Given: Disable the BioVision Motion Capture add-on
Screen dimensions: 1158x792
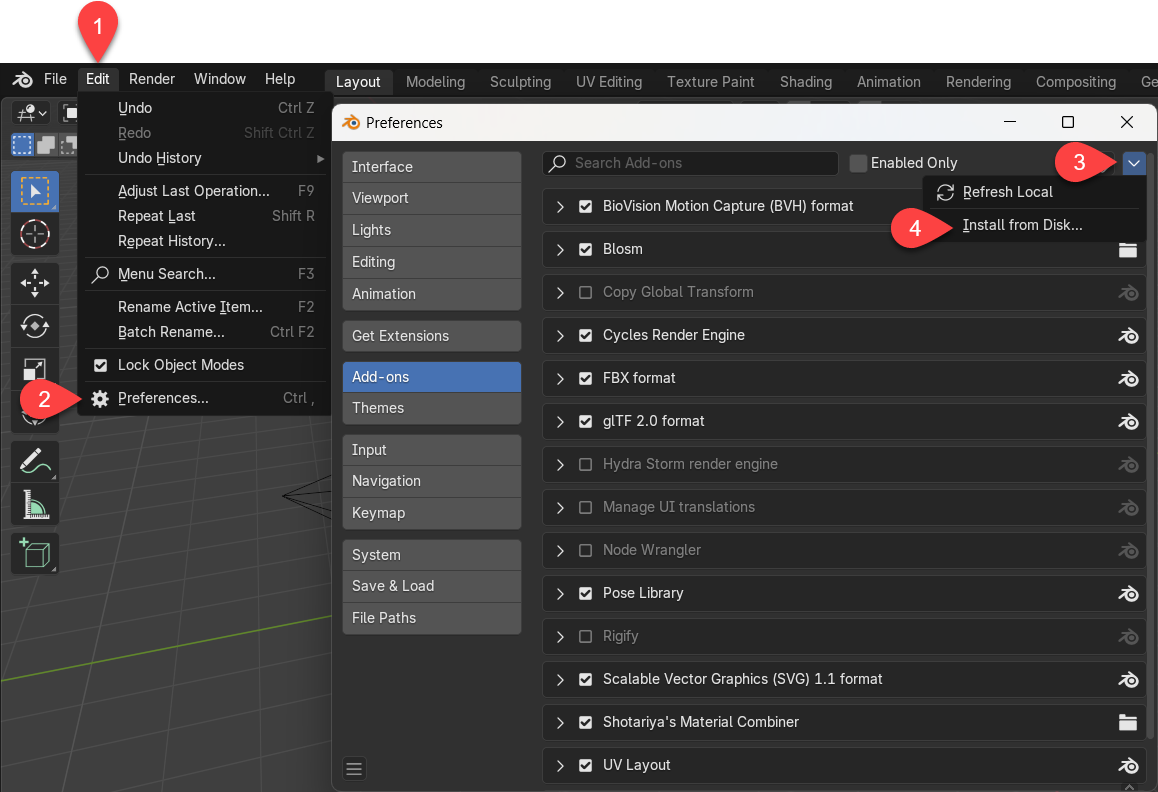Looking at the screenshot, I should pos(586,207).
